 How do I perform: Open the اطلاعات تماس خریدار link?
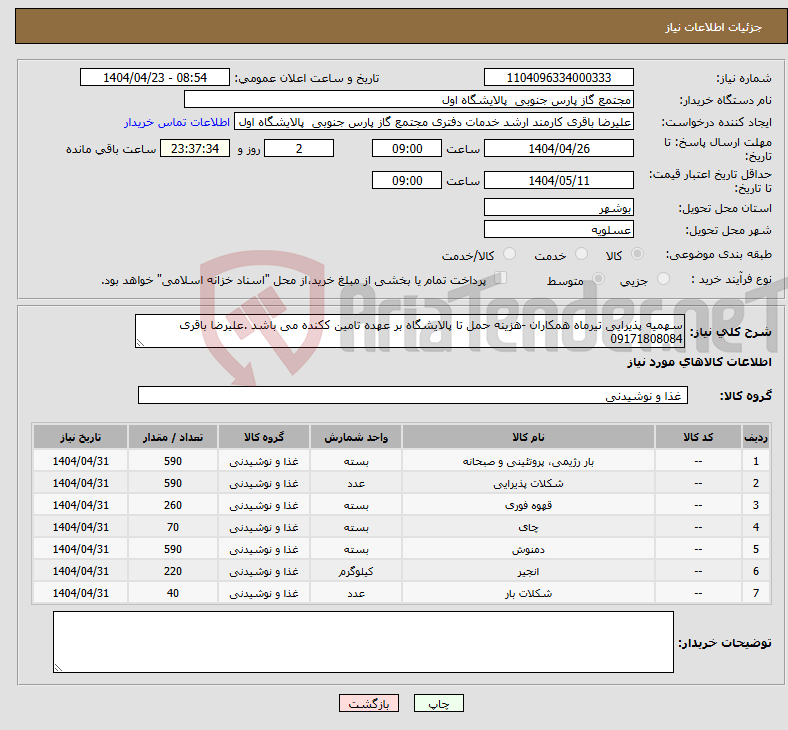coord(177,122)
